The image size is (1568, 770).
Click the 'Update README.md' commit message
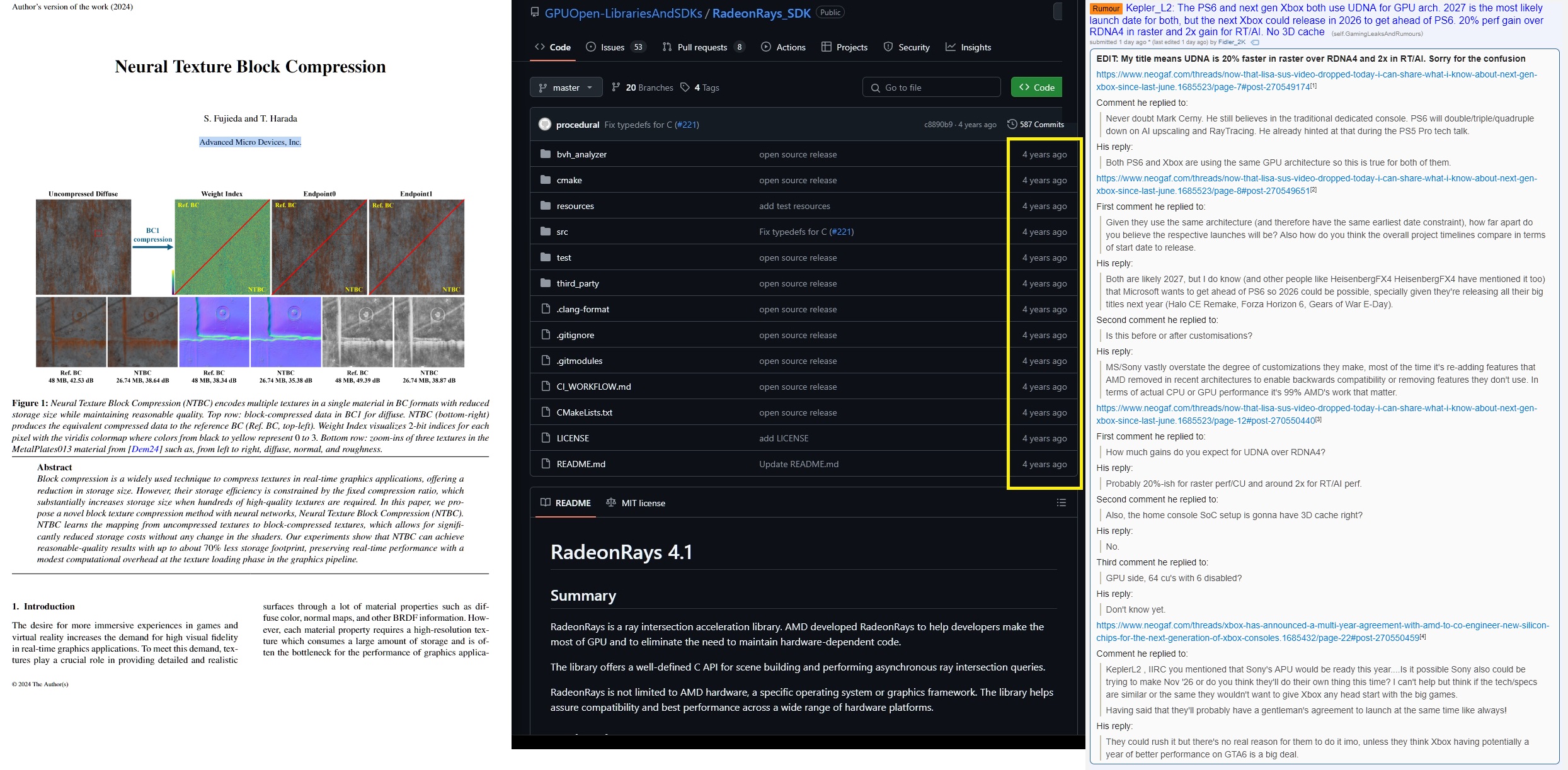point(799,464)
